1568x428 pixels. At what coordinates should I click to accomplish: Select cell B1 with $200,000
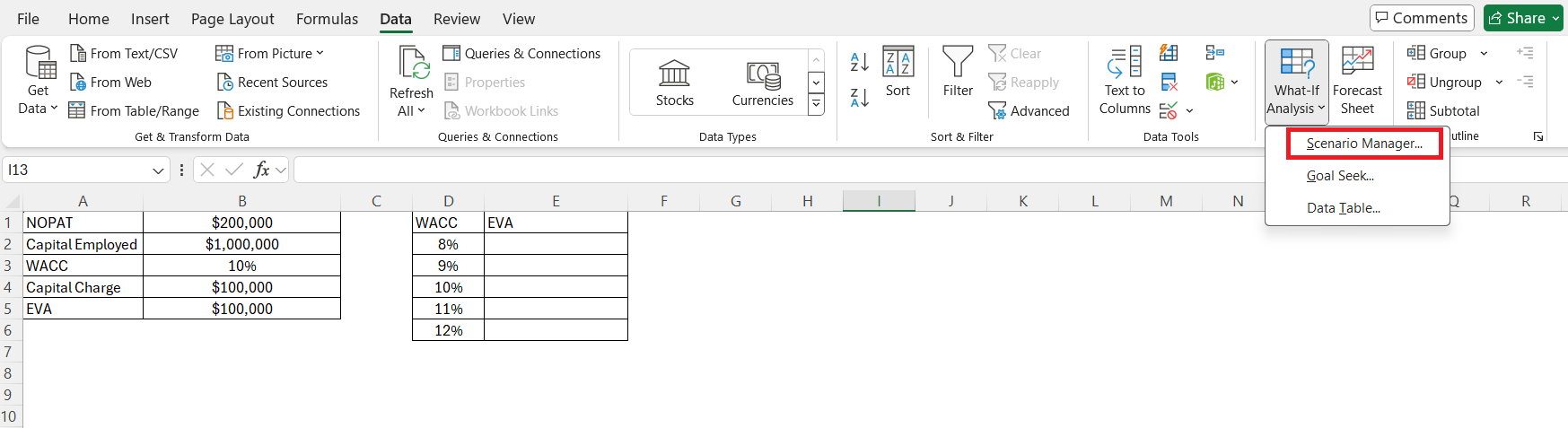point(242,223)
